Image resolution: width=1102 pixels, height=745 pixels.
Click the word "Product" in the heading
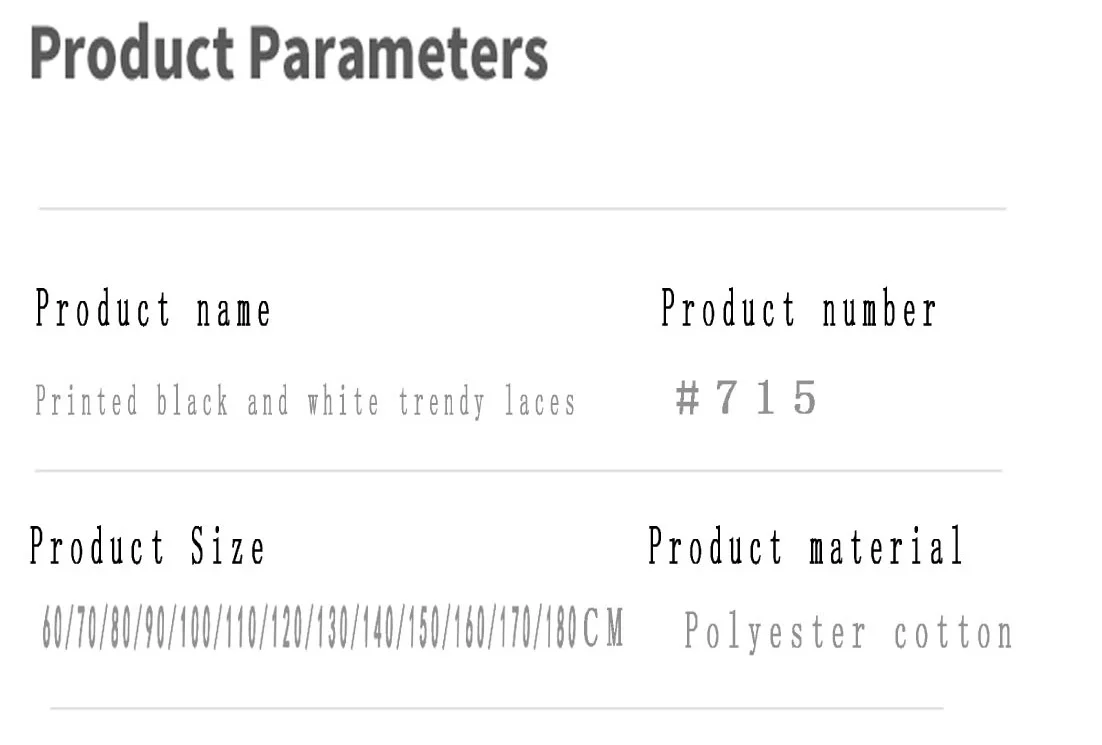tap(133, 53)
